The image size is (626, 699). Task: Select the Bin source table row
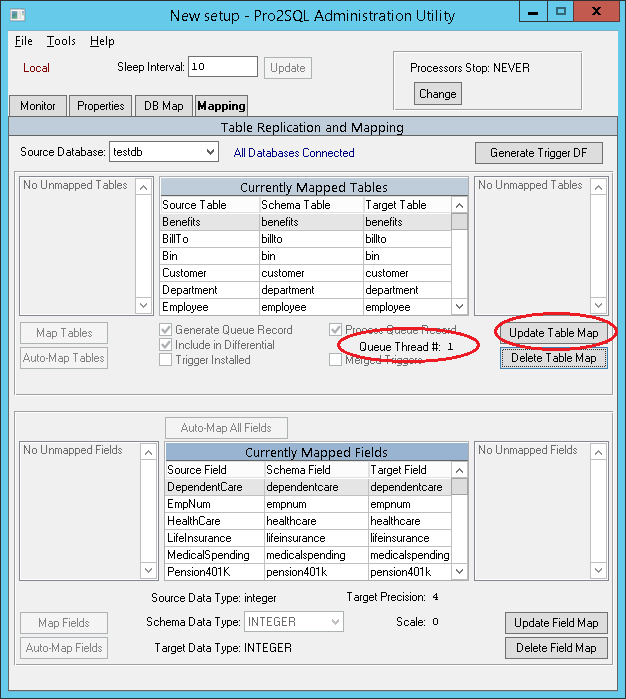pos(306,256)
